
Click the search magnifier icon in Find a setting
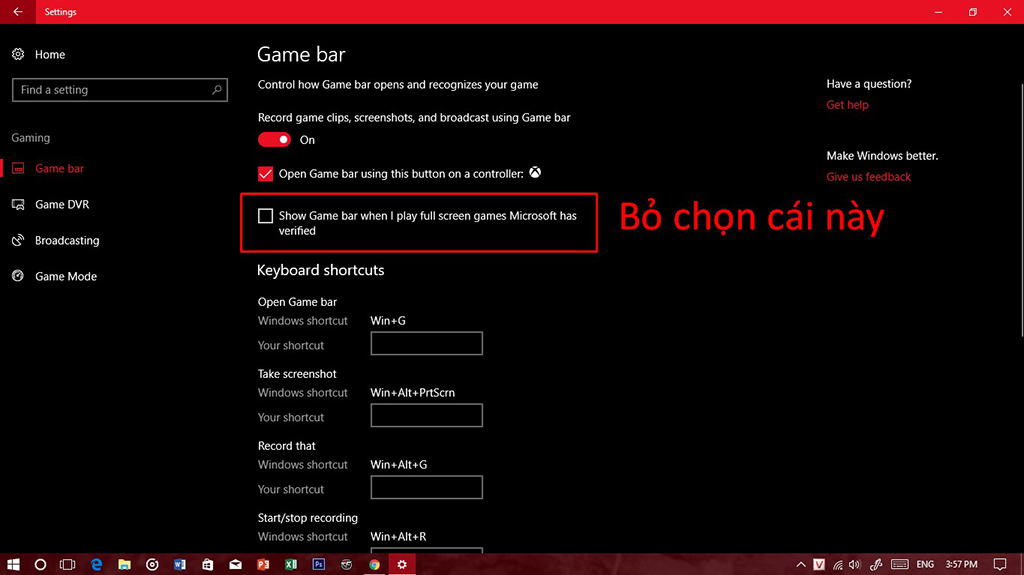[217, 90]
